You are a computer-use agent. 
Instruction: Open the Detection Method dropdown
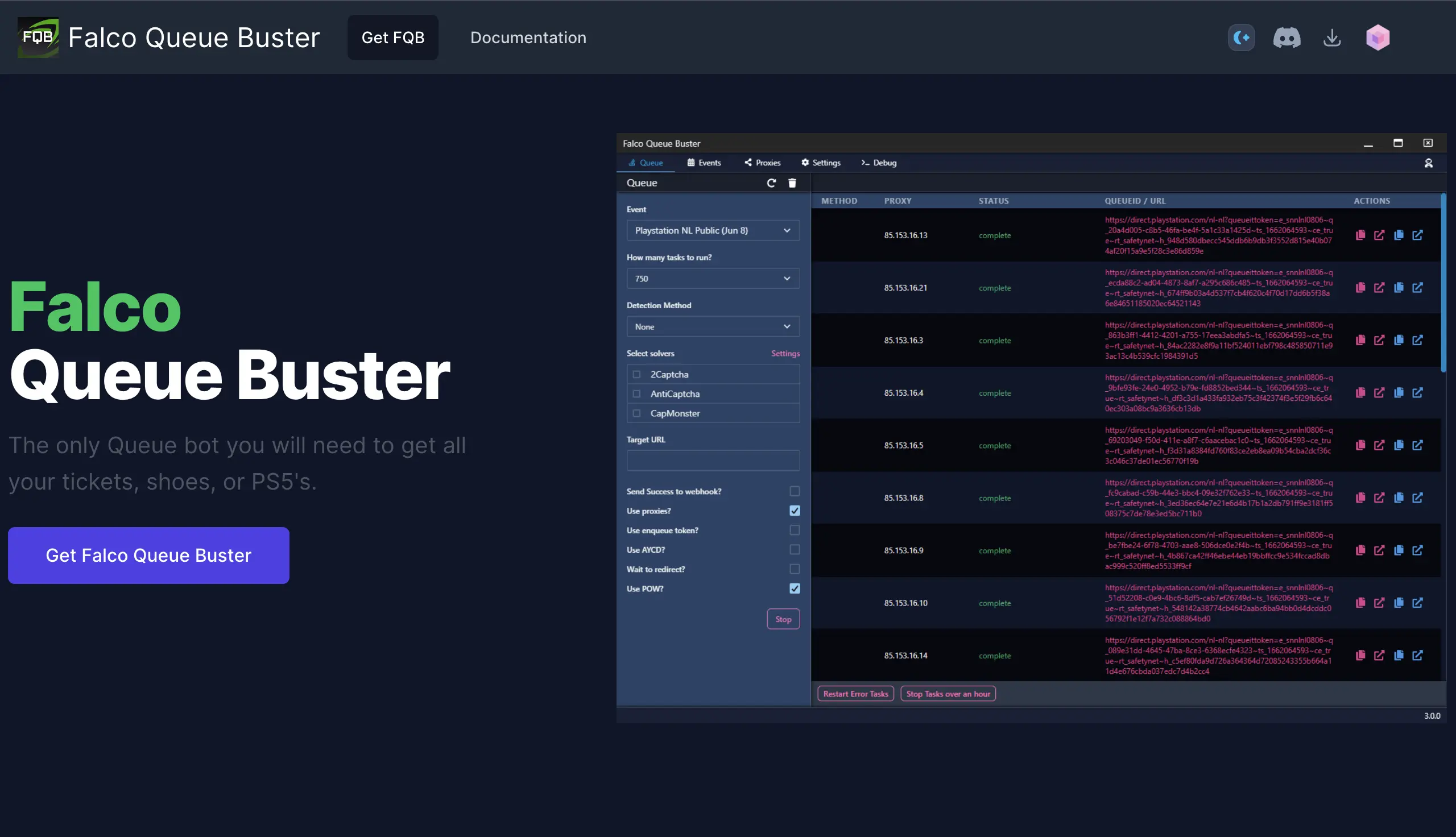coord(712,326)
